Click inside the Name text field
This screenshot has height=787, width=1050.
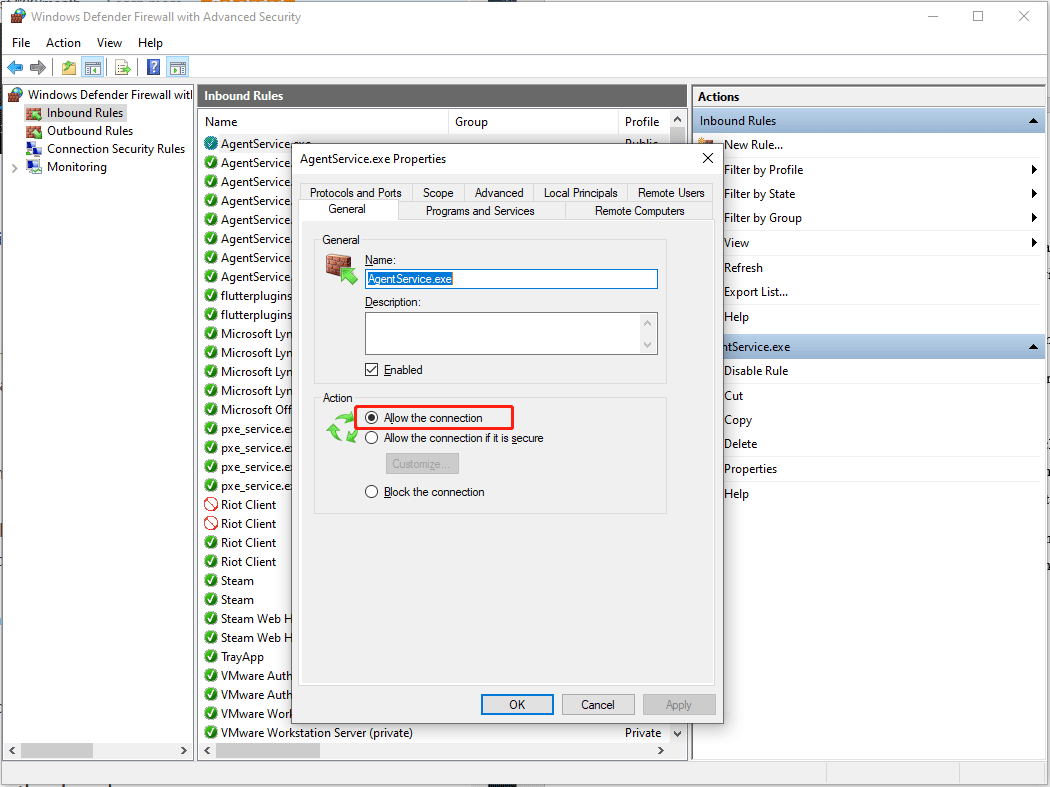point(511,279)
